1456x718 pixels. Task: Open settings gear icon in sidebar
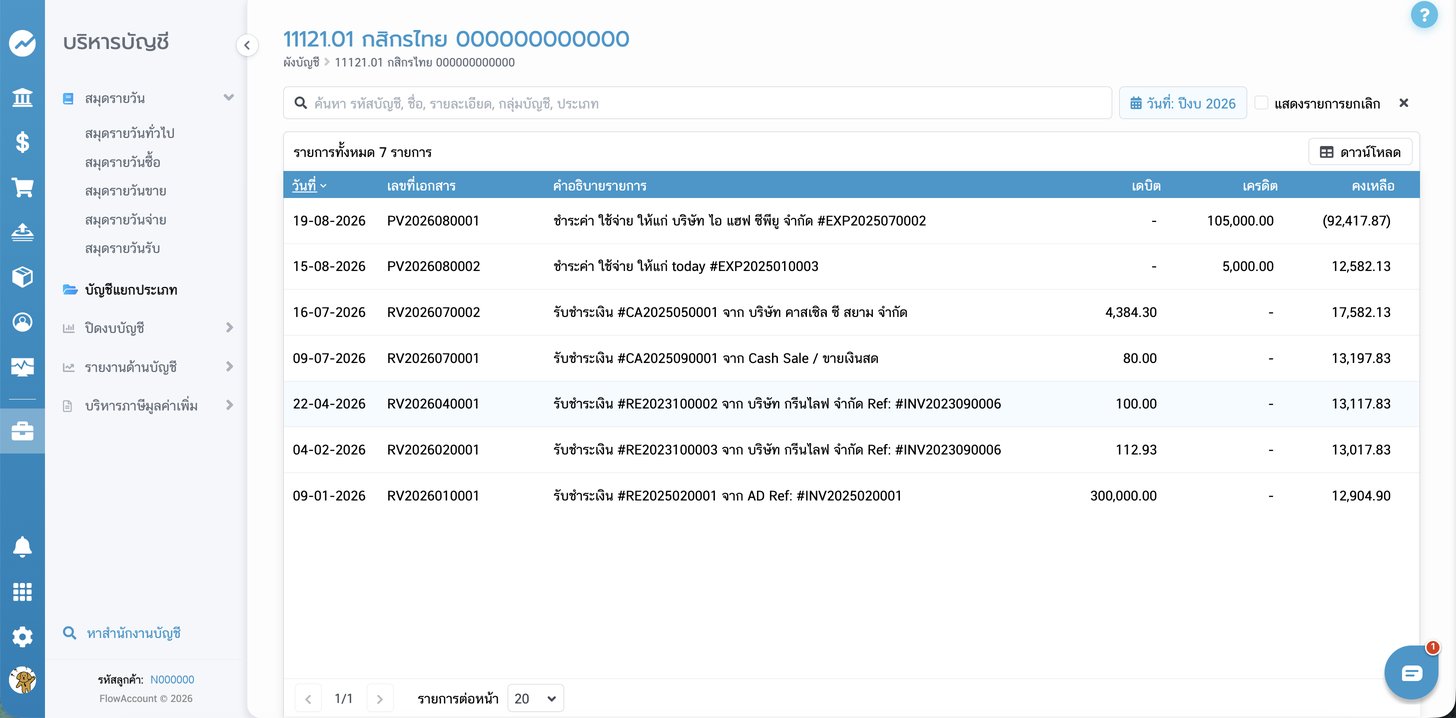[22, 637]
